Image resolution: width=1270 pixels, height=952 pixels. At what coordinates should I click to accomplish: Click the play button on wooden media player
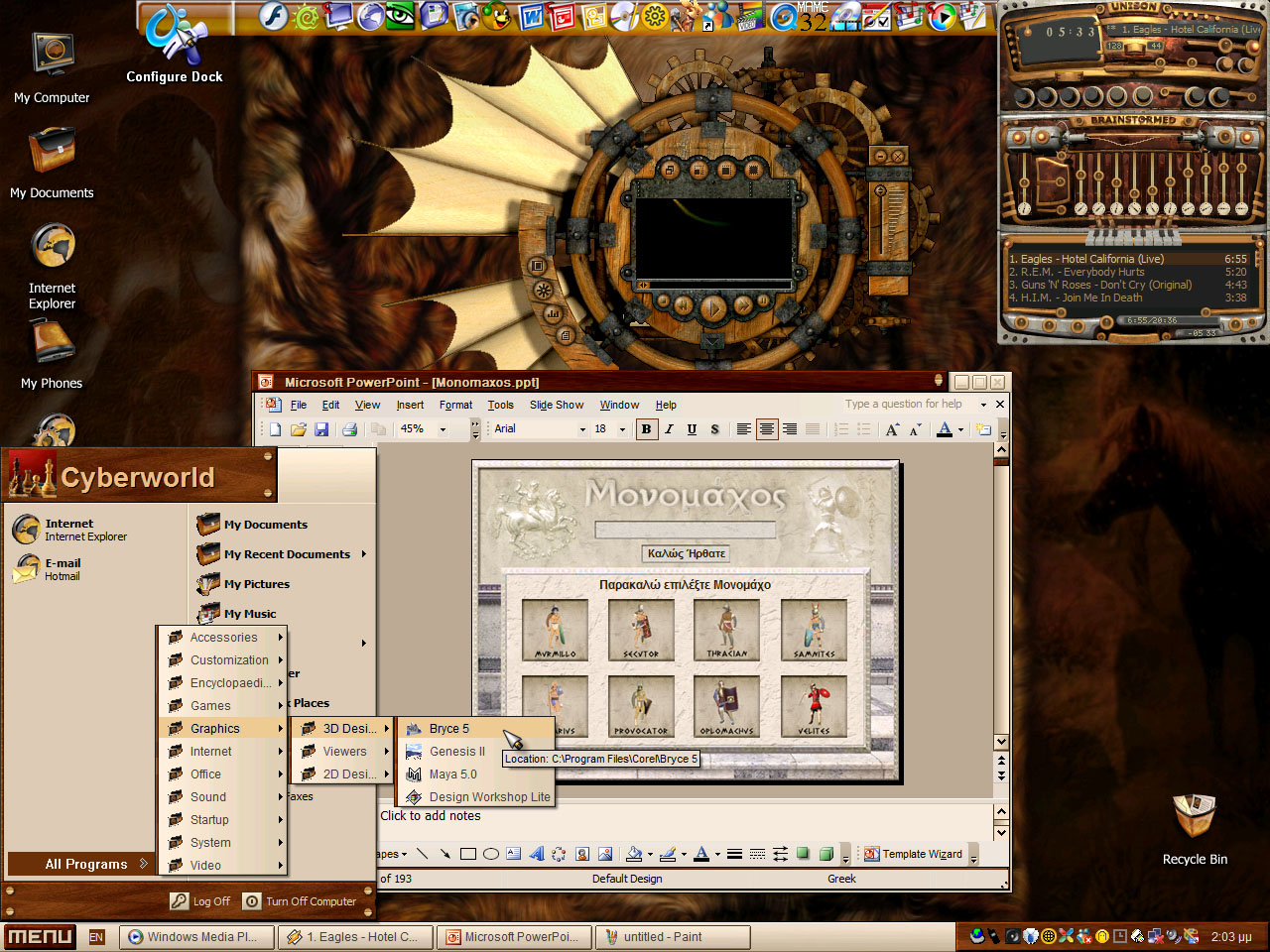point(712,308)
